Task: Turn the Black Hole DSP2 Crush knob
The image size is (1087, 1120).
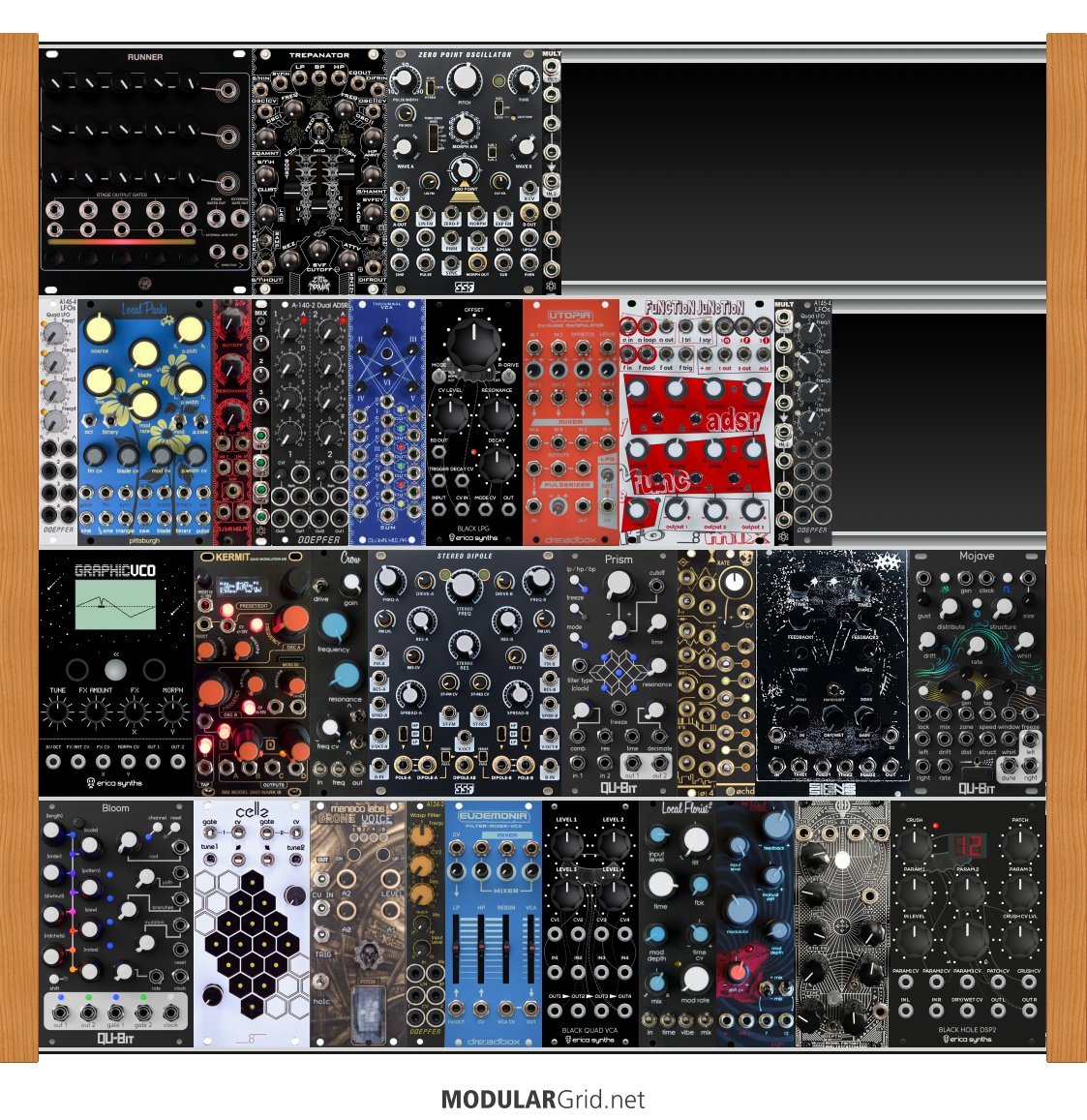Action: (915, 846)
